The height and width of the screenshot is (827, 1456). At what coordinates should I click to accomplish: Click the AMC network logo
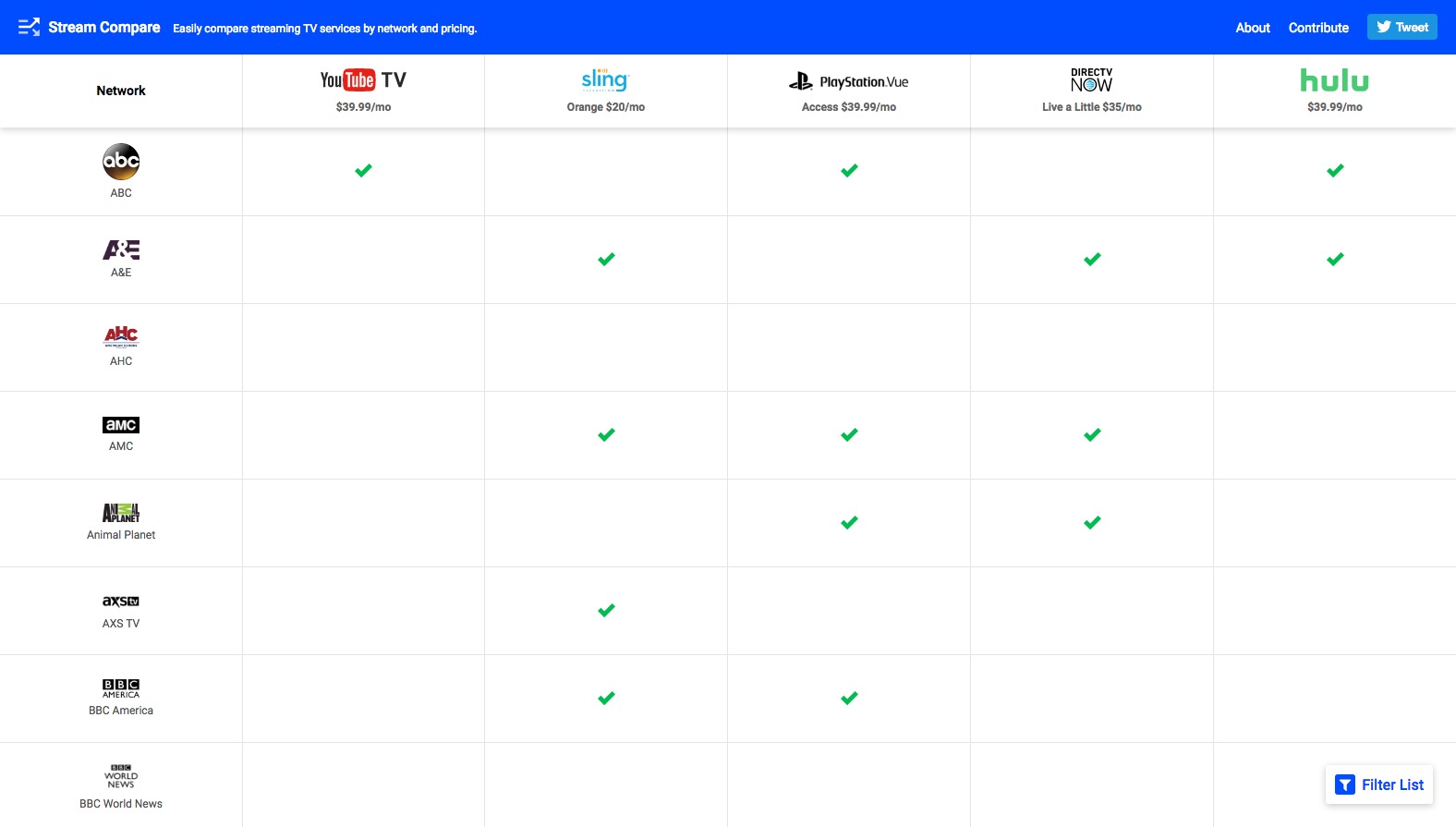121,425
